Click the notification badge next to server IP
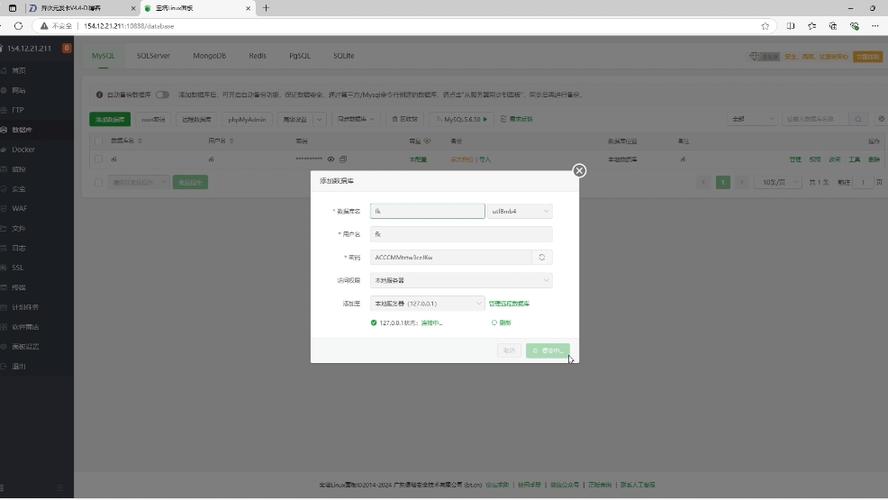Viewport: 888px width, 500px height. [x=67, y=48]
